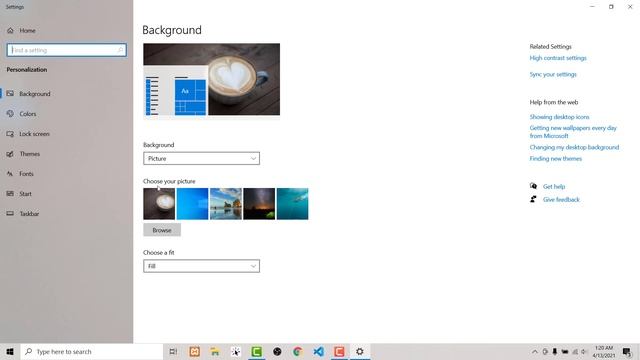Go to Settings Home

pos(21,31)
